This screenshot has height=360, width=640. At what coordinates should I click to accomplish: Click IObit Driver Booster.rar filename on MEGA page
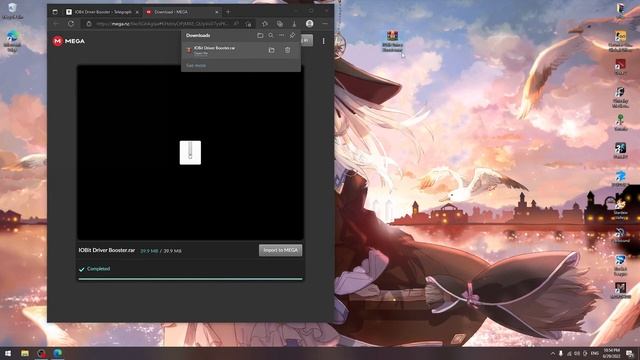107,250
